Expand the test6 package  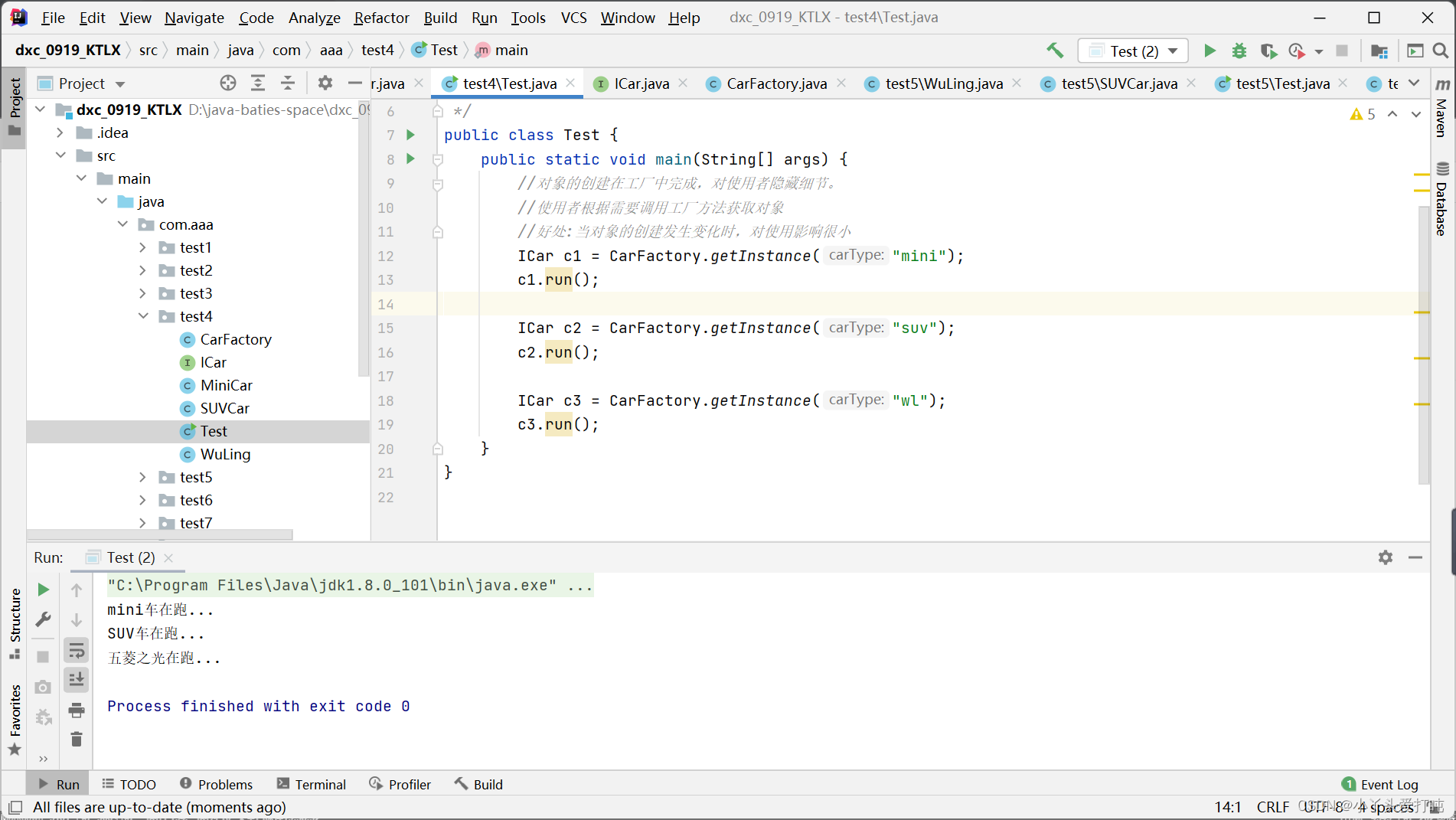[142, 500]
